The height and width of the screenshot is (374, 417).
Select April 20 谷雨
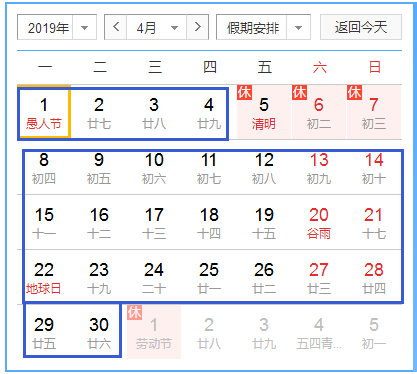point(319,223)
